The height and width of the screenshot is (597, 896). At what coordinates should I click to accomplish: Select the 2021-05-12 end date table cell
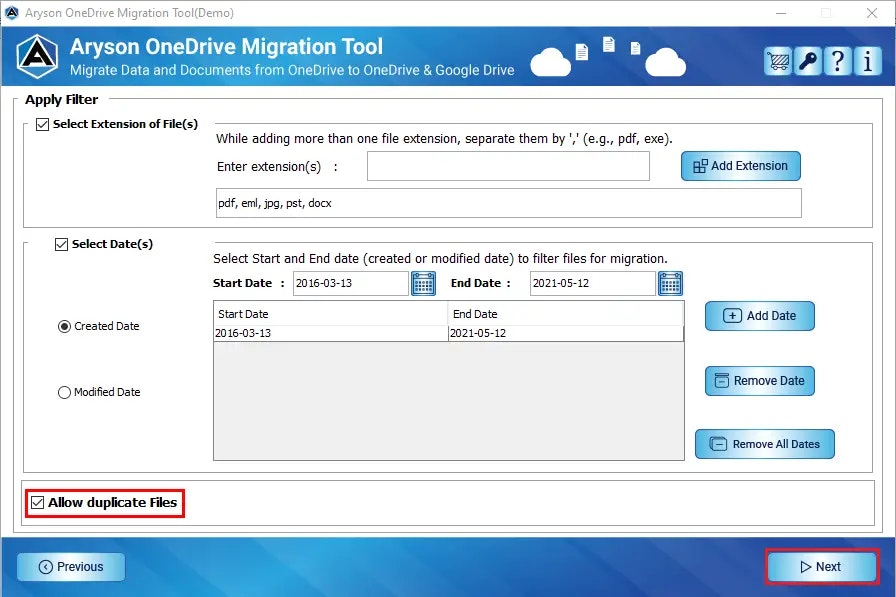click(566, 334)
